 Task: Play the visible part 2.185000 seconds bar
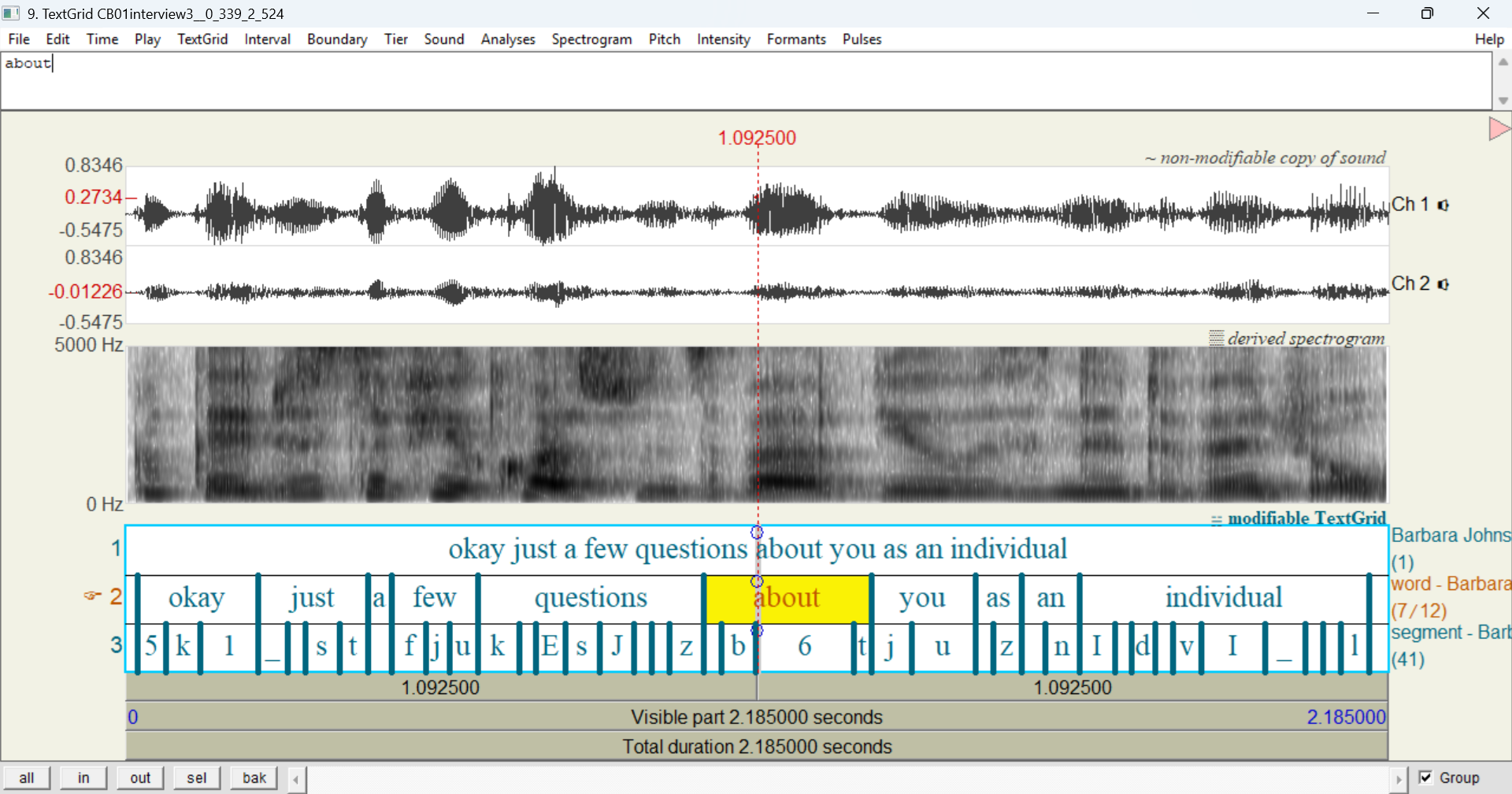(x=757, y=717)
